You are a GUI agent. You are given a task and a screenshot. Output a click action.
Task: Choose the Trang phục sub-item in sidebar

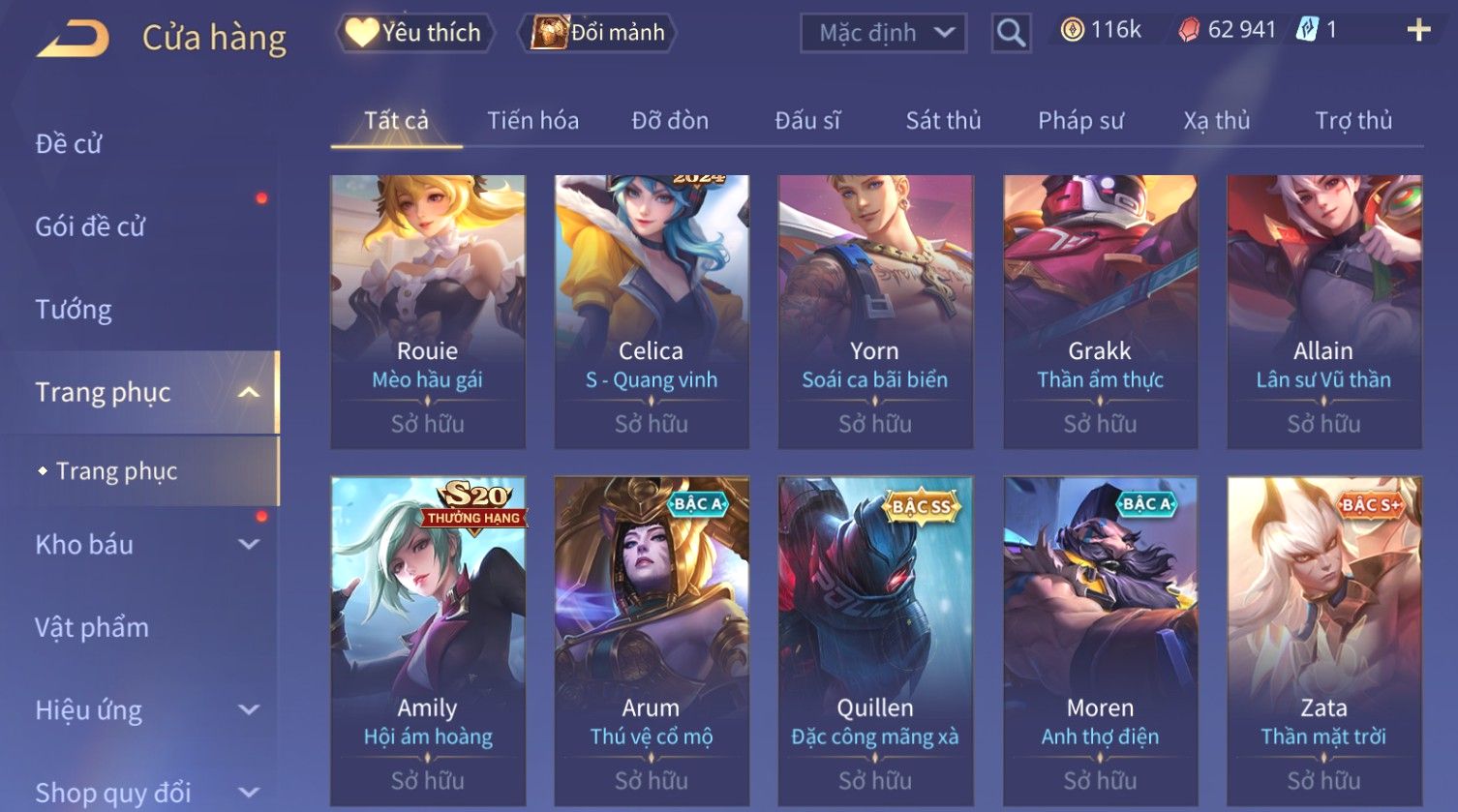tap(116, 471)
